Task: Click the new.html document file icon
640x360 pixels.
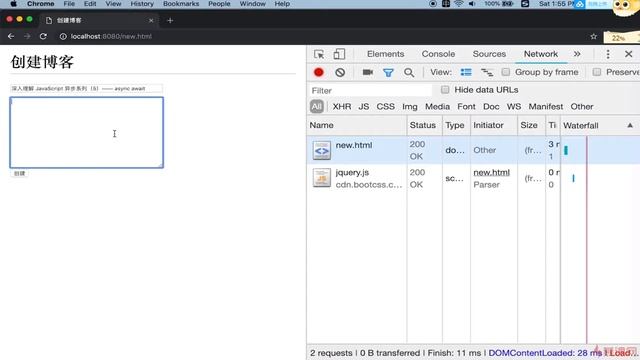Action: click(x=322, y=150)
